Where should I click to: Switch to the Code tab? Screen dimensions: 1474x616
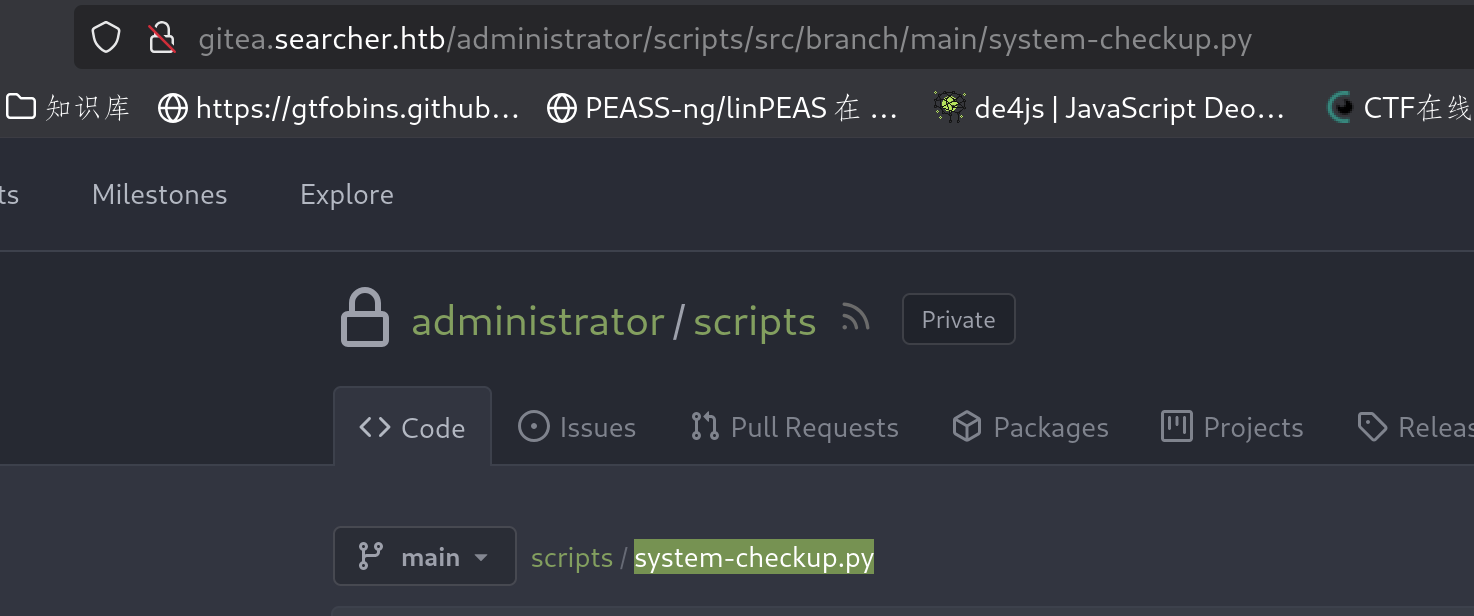coord(412,428)
